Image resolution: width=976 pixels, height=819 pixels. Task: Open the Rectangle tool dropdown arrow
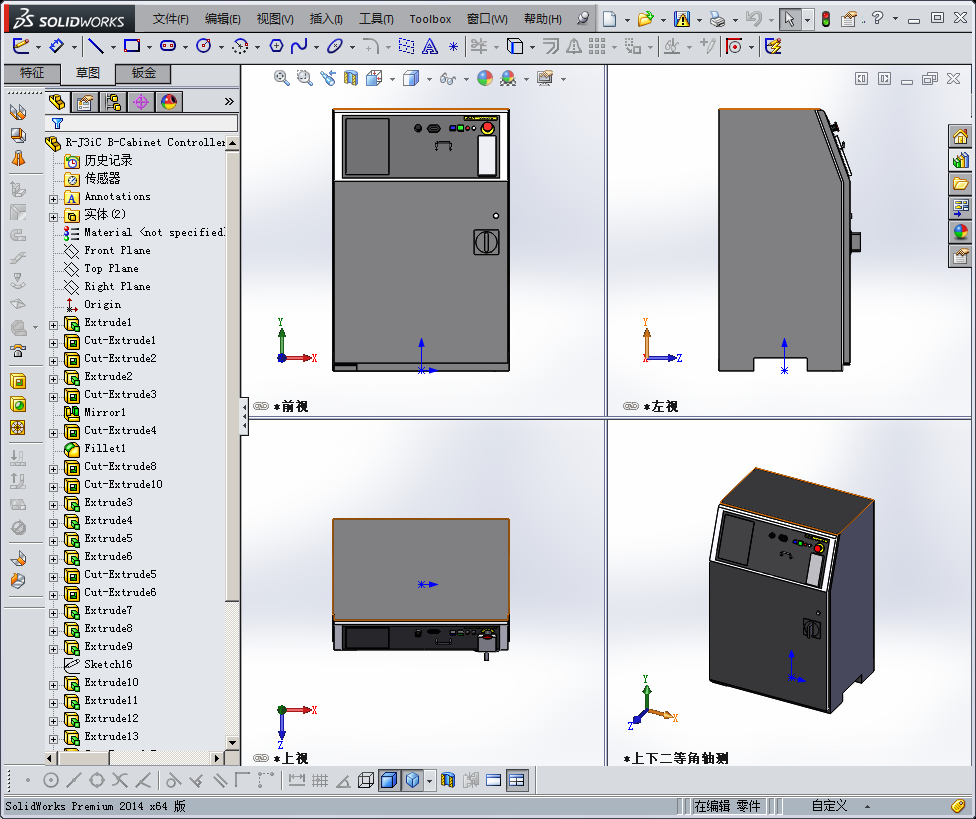tap(148, 46)
